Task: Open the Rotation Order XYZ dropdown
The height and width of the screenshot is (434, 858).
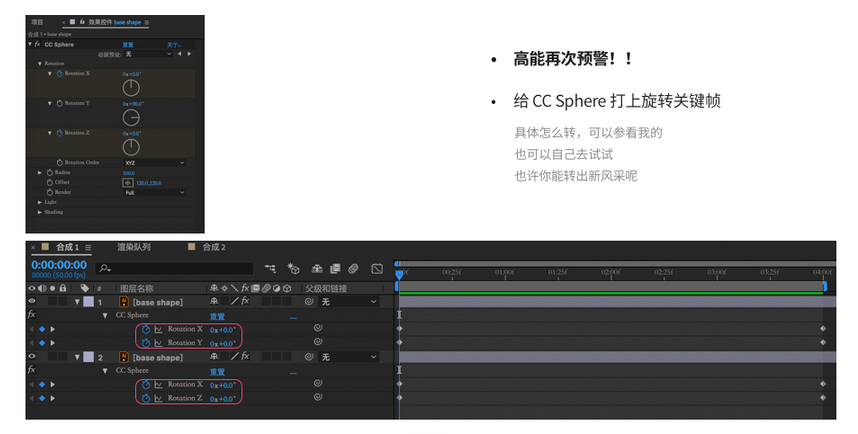Action: pyautogui.click(x=155, y=162)
